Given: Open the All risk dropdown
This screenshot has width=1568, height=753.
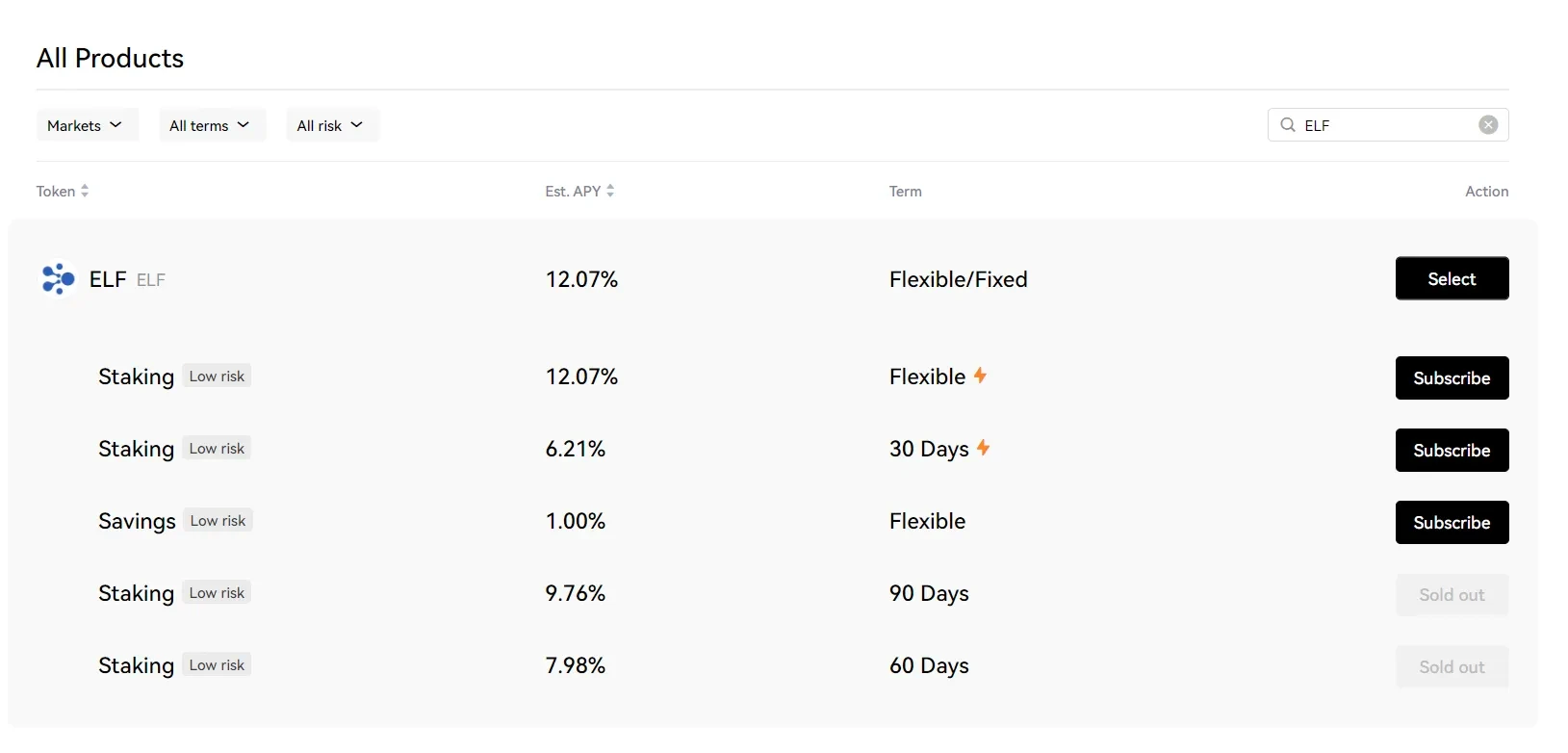Looking at the screenshot, I should tap(332, 125).
